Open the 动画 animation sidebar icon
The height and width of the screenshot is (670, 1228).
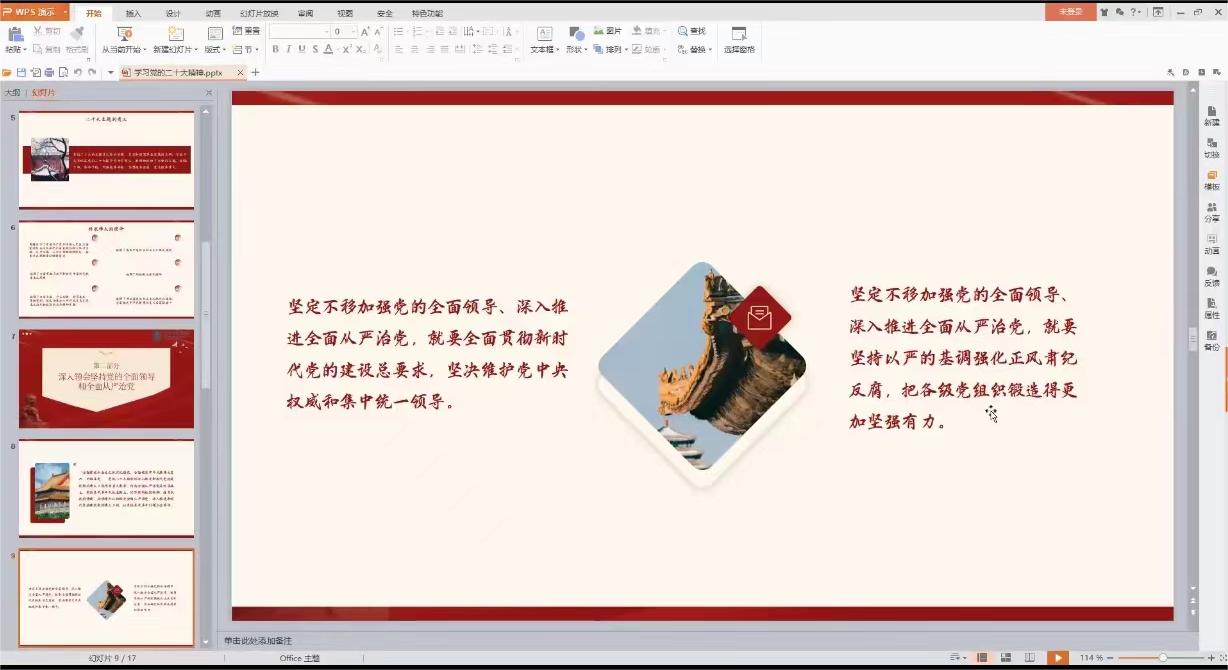1211,243
